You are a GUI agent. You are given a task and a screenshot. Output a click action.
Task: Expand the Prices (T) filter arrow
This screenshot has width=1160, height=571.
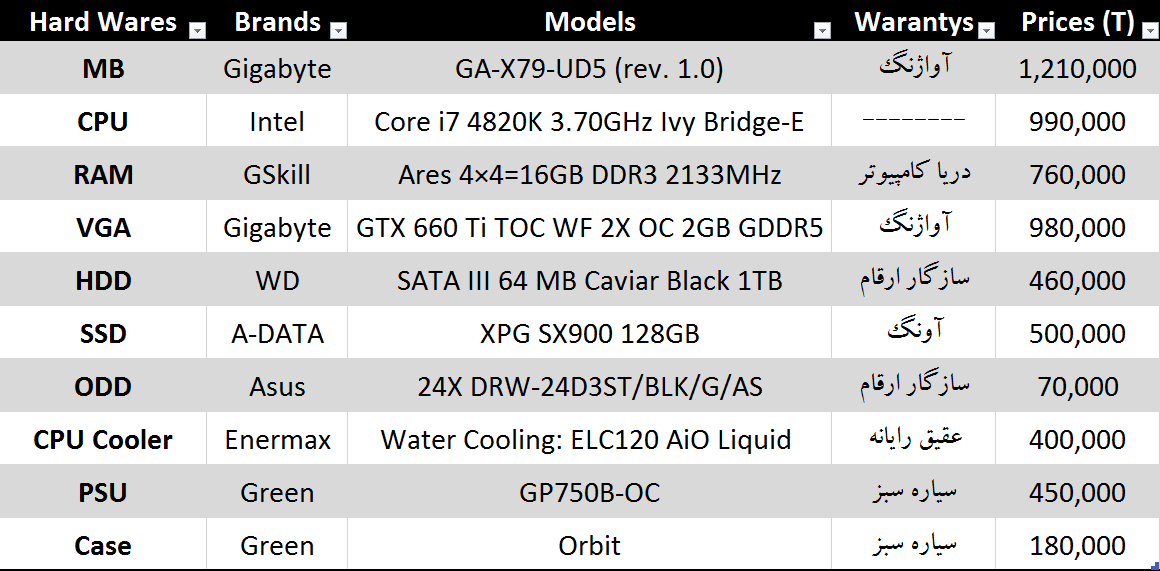(x=1149, y=31)
